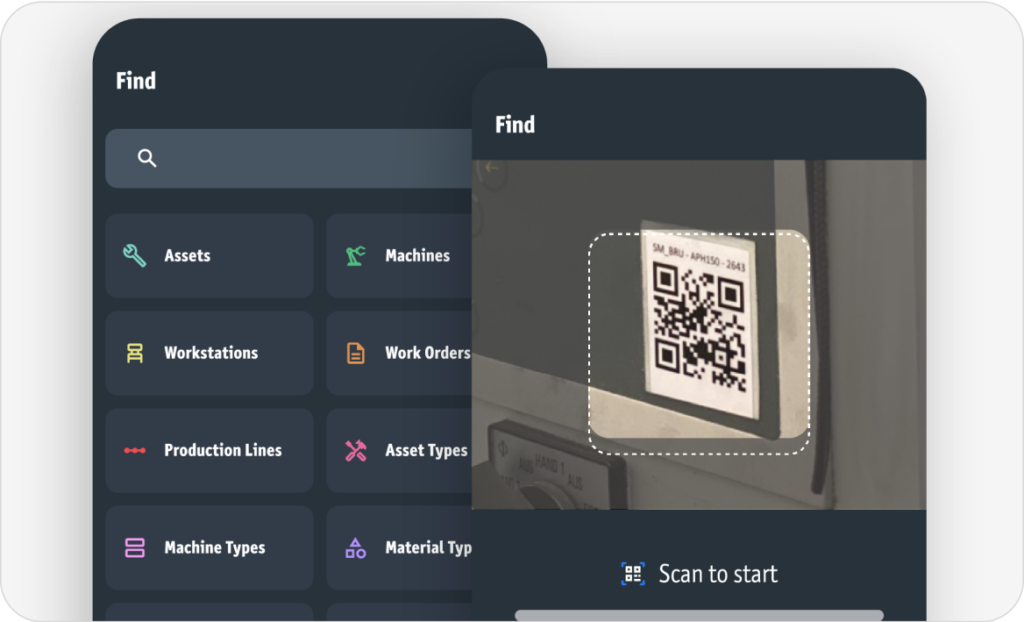
Task: Select the purple Machine Types icon
Action: point(134,547)
